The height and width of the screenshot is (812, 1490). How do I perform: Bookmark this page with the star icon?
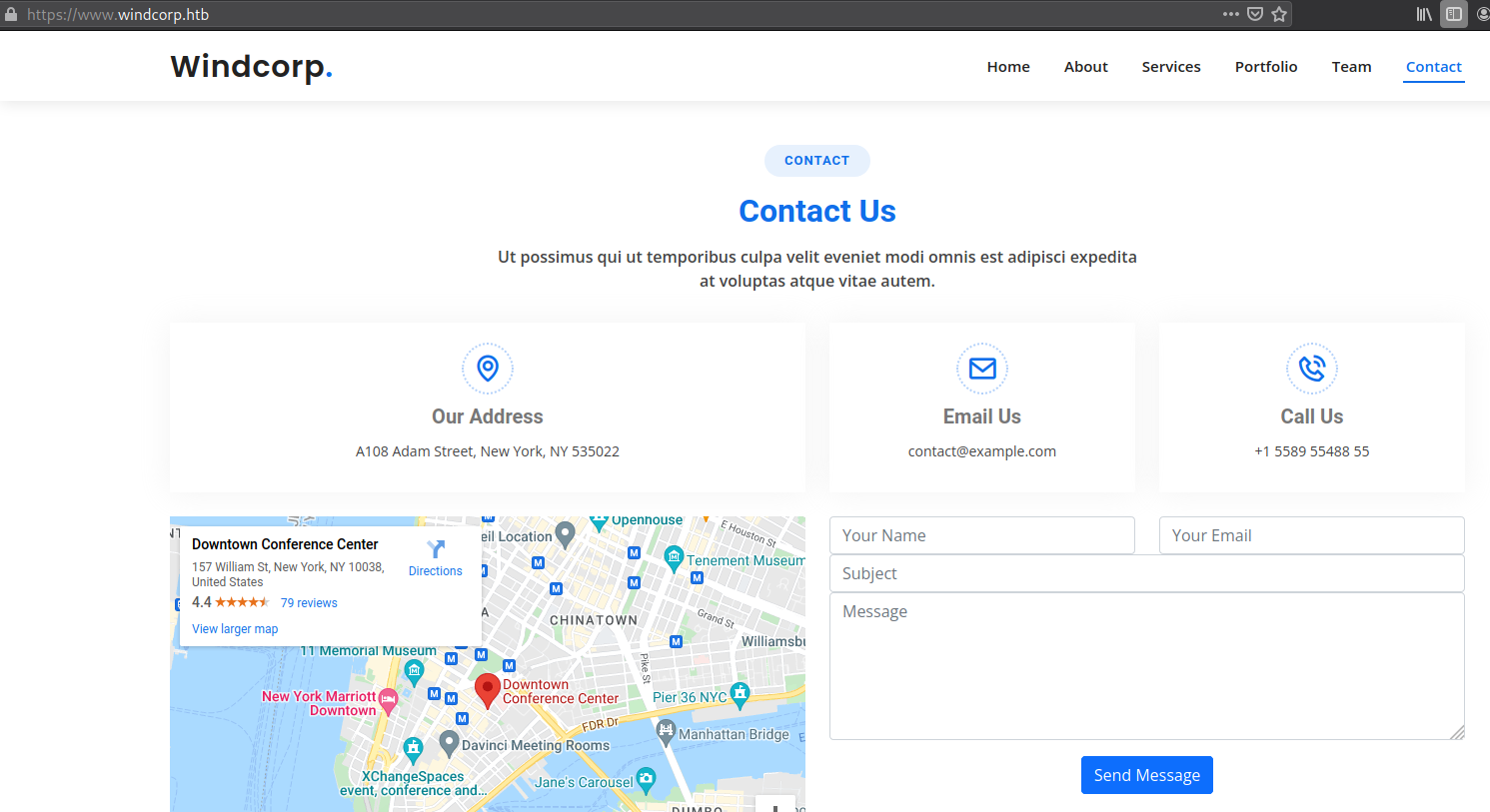[1279, 14]
